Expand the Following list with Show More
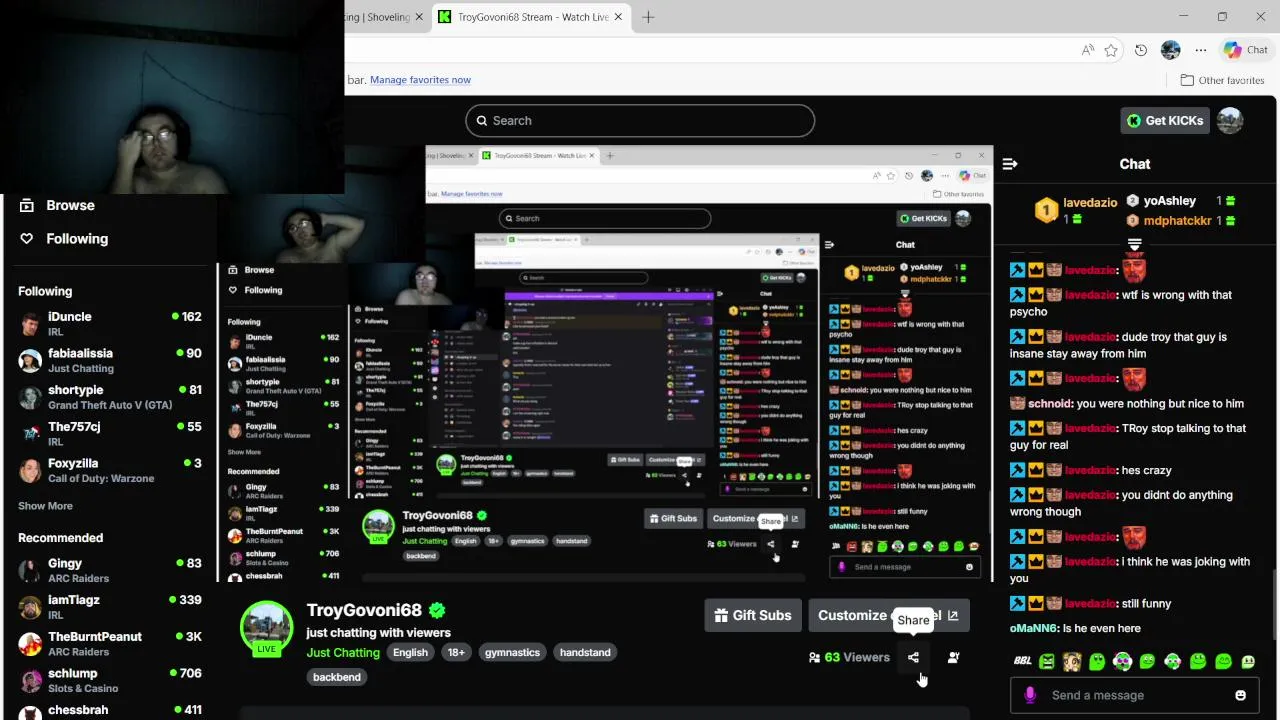This screenshot has width=1280, height=720. coord(45,506)
